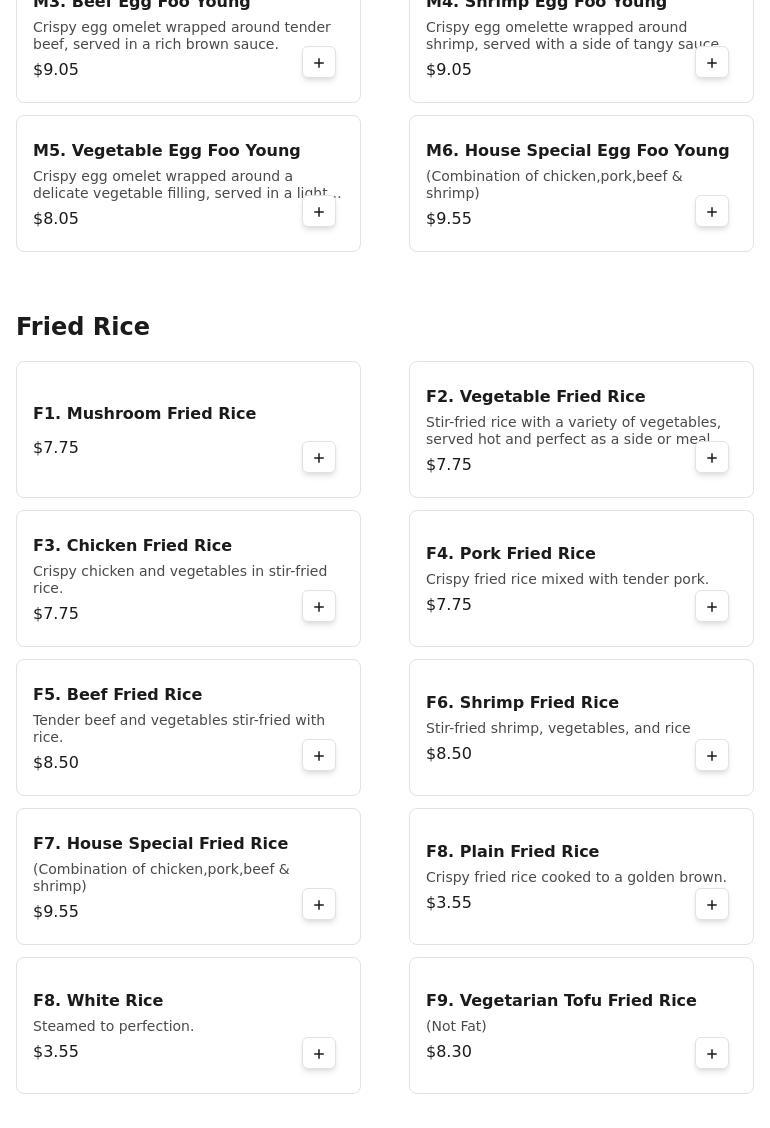This screenshot has height=1128, width=770.
Task: Click the Fried Rice section heading
Action: (83, 327)
